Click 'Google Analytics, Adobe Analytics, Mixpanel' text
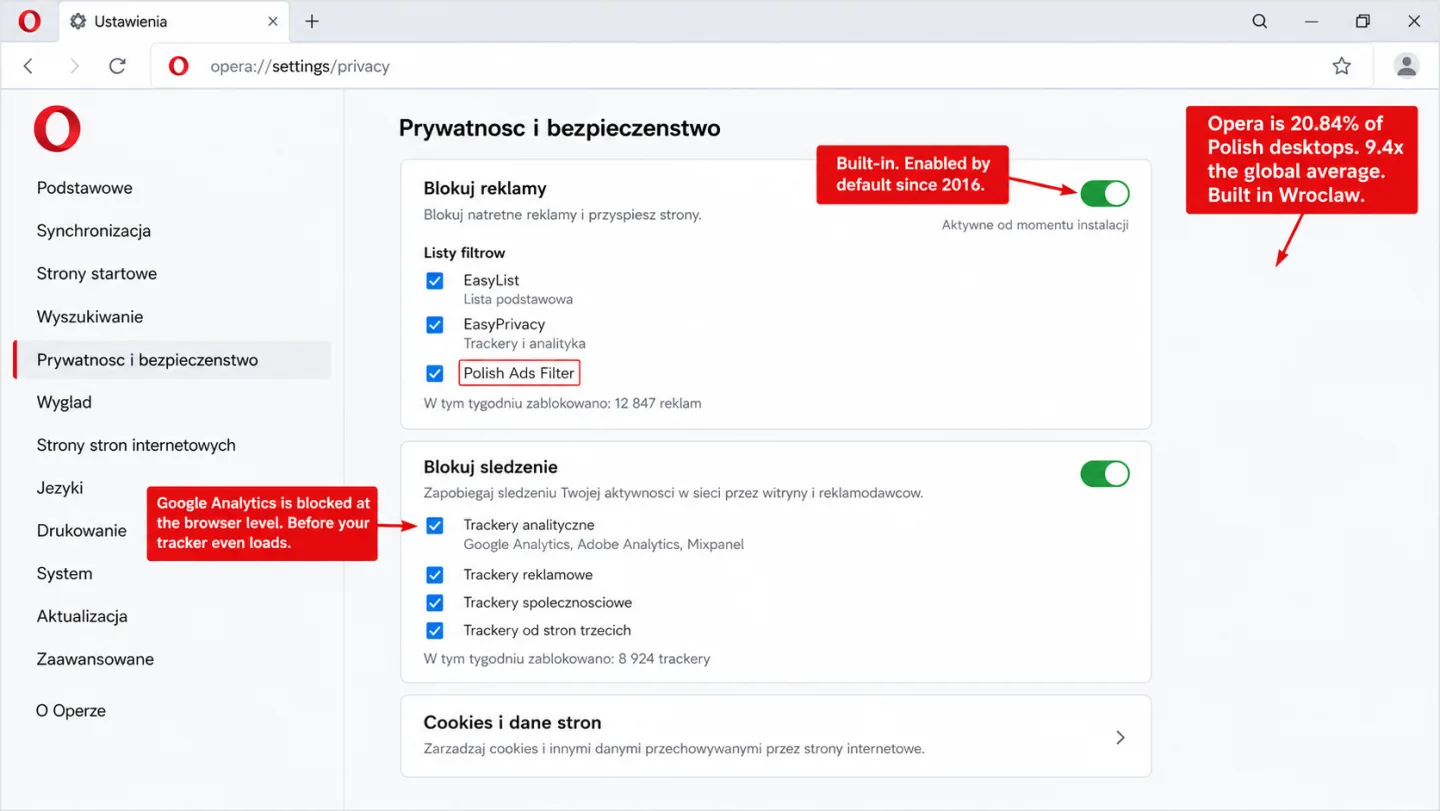This screenshot has height=811, width=1440. [x=604, y=545]
